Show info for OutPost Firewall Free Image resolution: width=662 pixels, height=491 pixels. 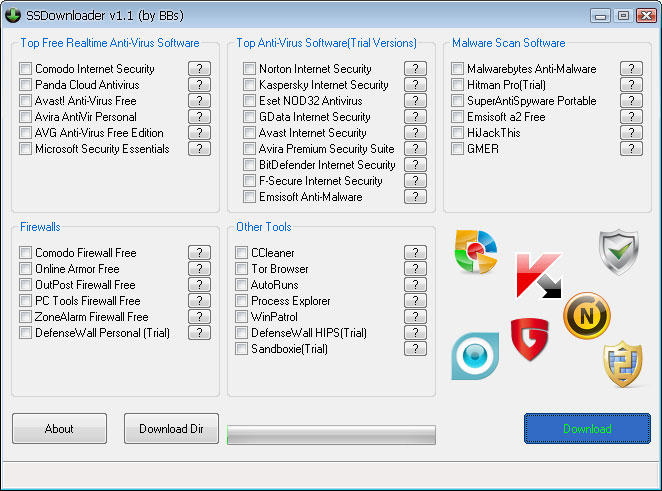199,285
